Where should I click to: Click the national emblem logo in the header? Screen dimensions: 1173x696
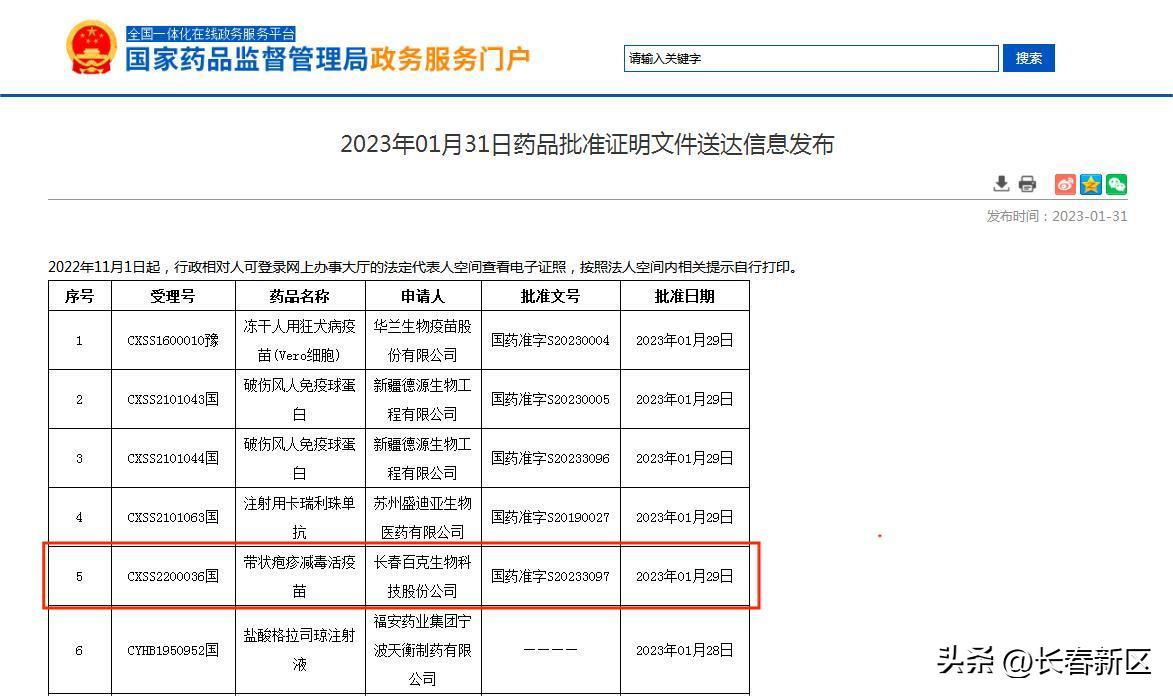click(93, 46)
